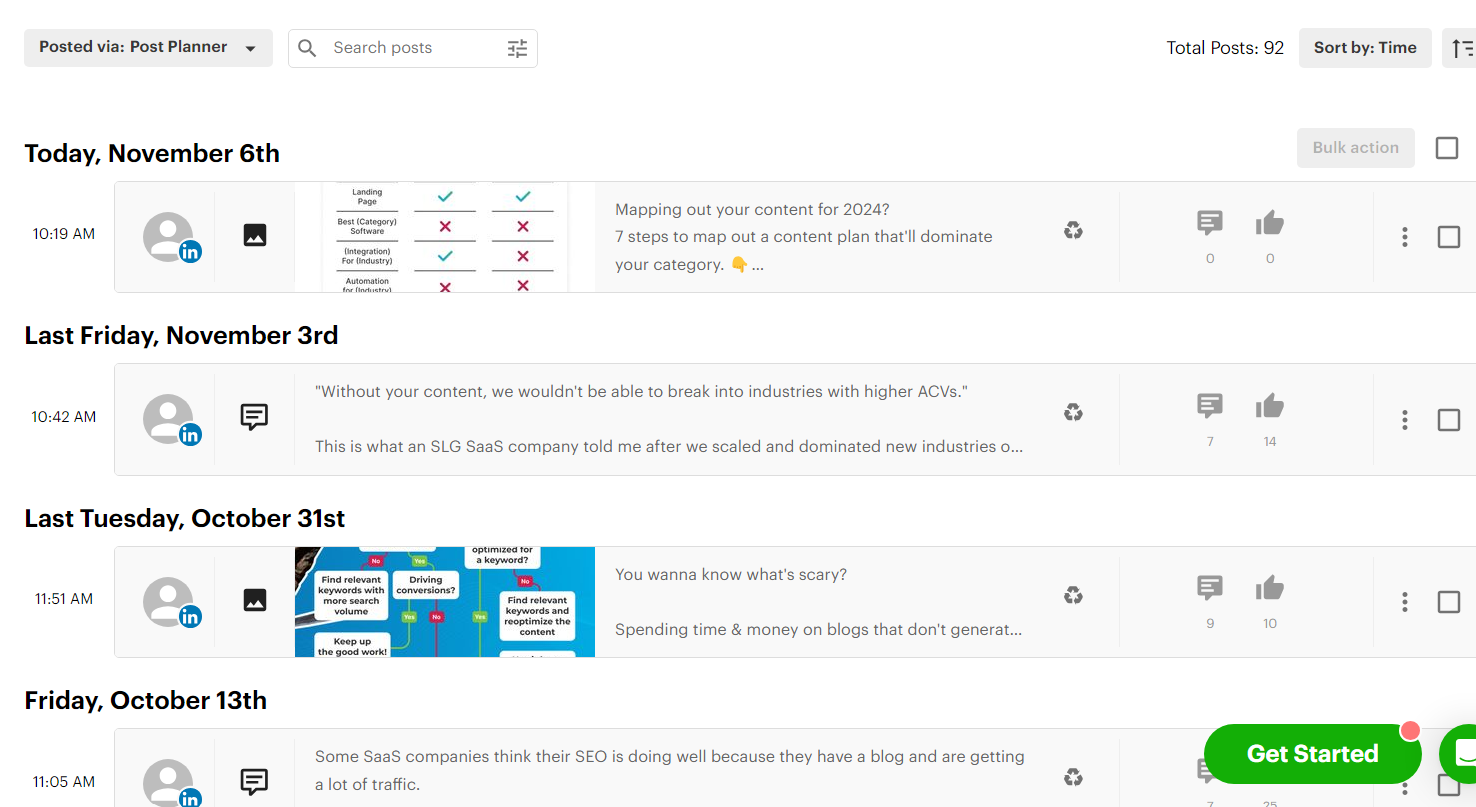Click LinkedIn avatar of 11:51 AM post
Viewport: 1476px width, 807px height.
(171, 602)
